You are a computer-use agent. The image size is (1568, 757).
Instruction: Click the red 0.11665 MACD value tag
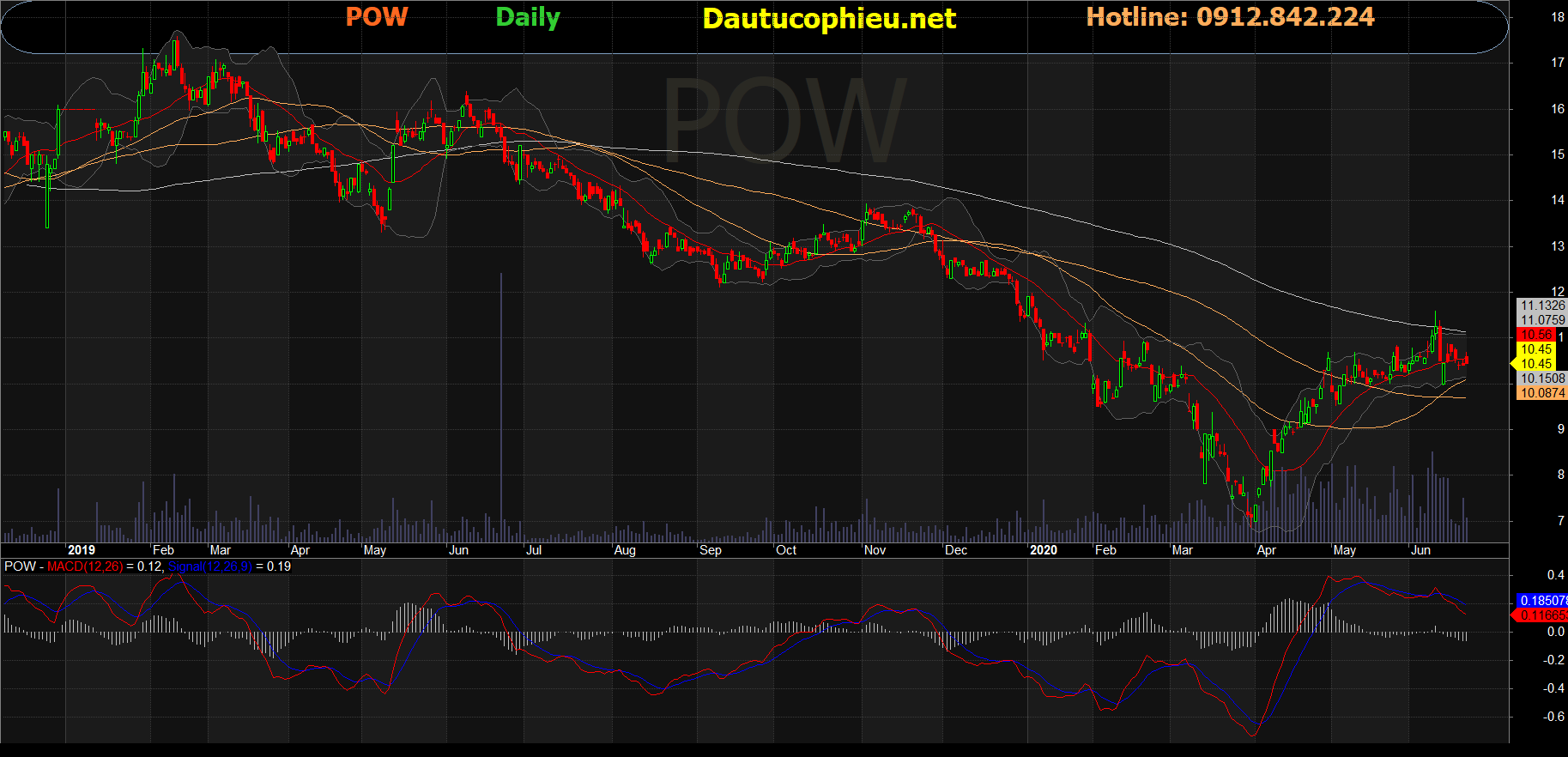click(1542, 615)
